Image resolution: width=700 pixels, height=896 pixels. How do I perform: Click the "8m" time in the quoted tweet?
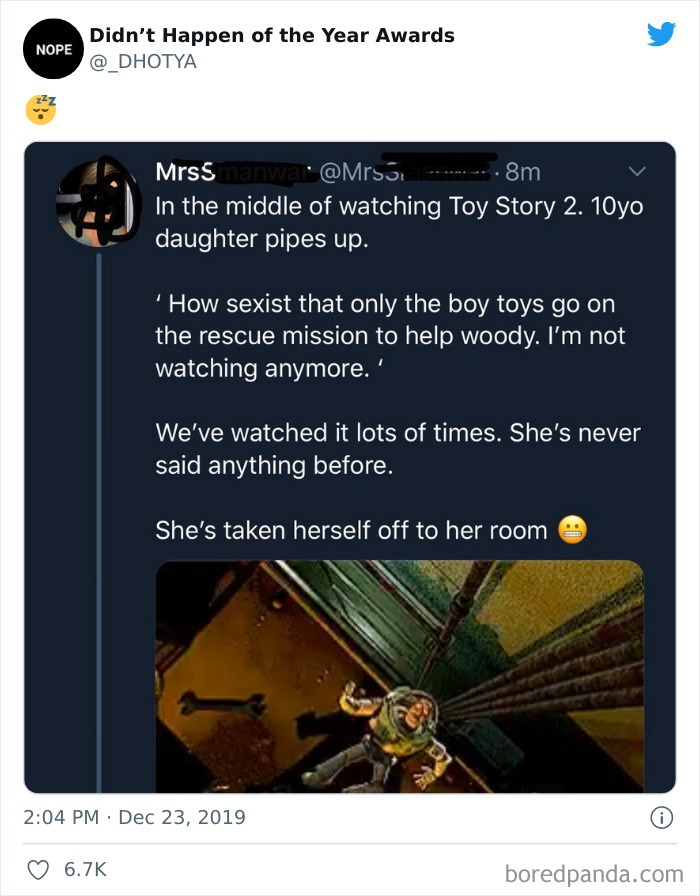[x=523, y=172]
